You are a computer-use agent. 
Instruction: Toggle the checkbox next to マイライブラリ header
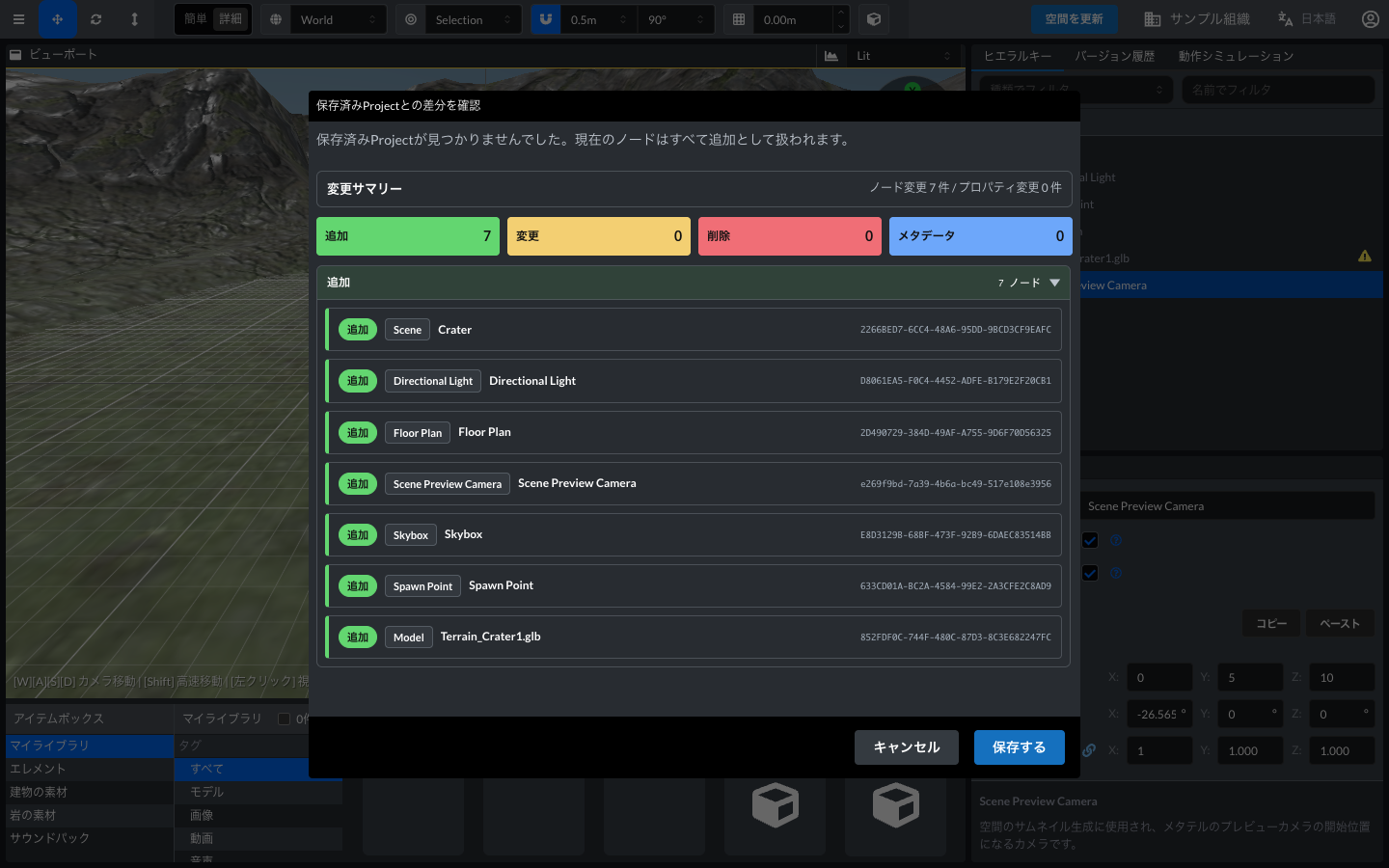284,719
